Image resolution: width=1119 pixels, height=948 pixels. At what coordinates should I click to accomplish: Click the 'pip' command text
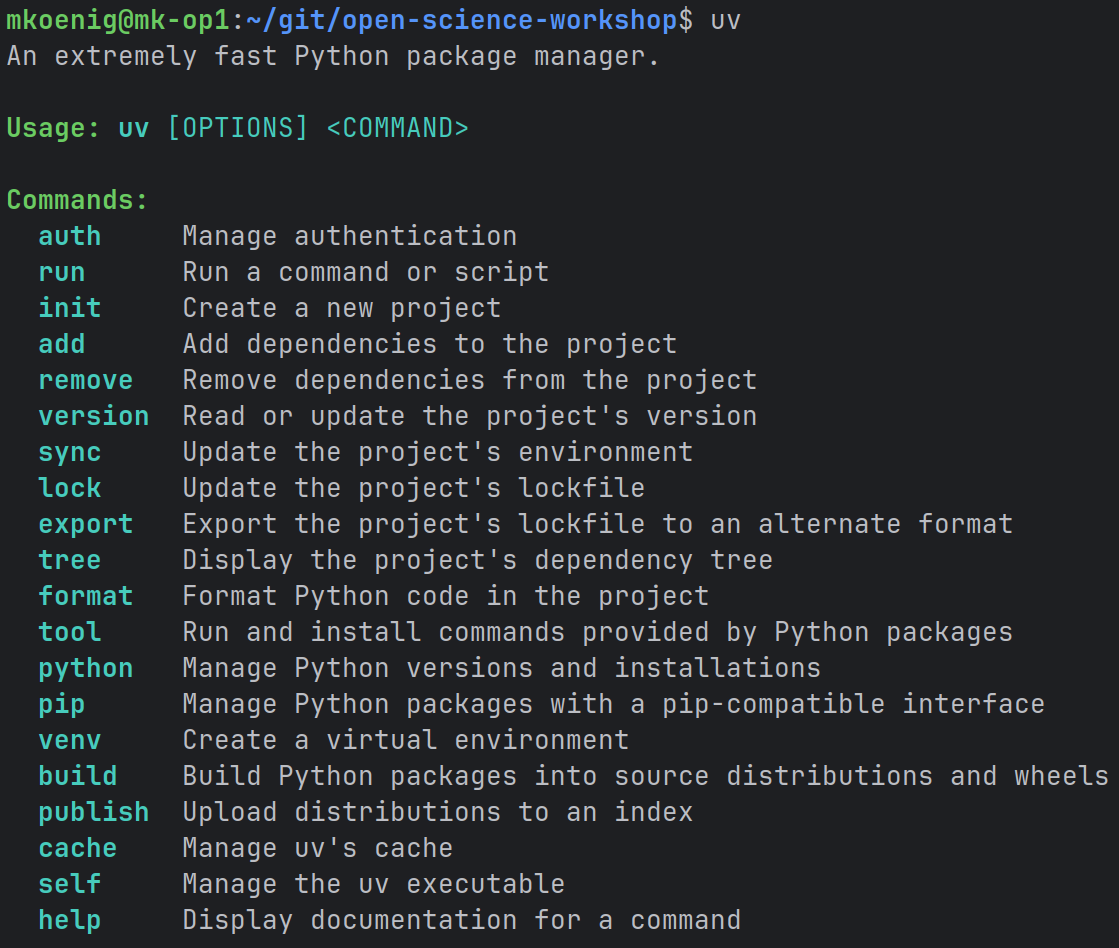click(62, 704)
